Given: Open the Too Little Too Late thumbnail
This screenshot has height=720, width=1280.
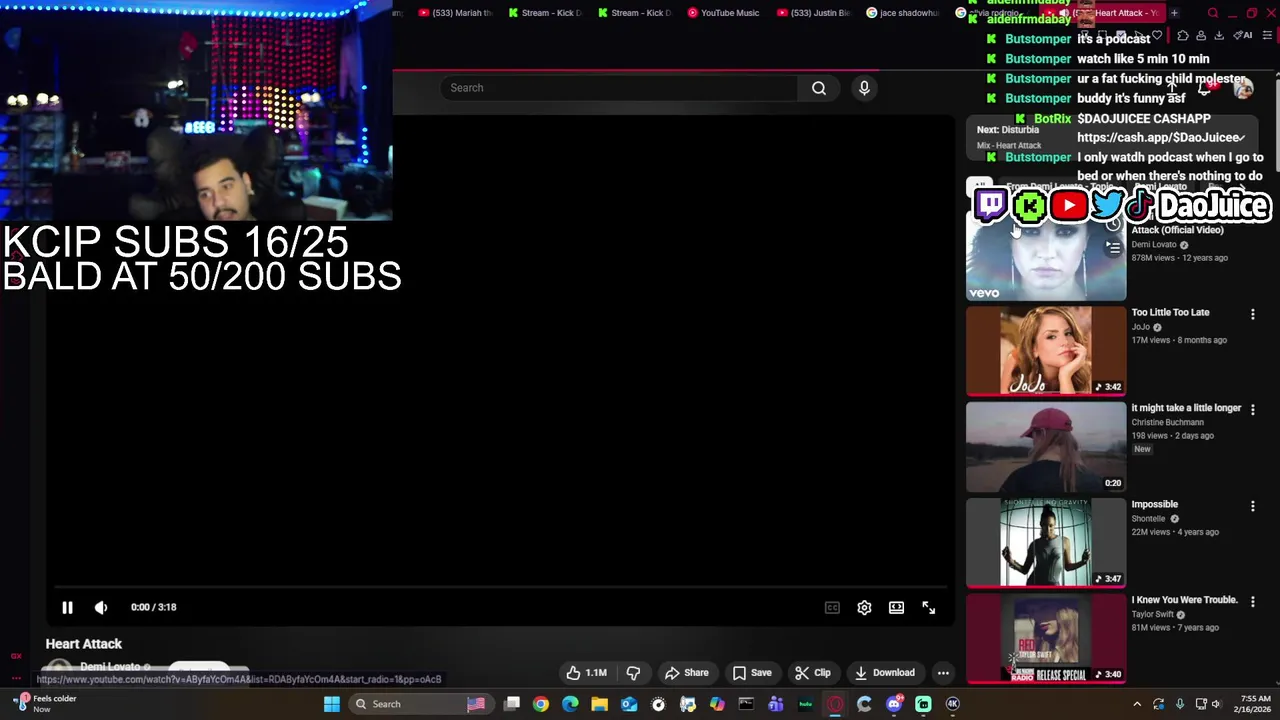Looking at the screenshot, I should [x=1046, y=351].
